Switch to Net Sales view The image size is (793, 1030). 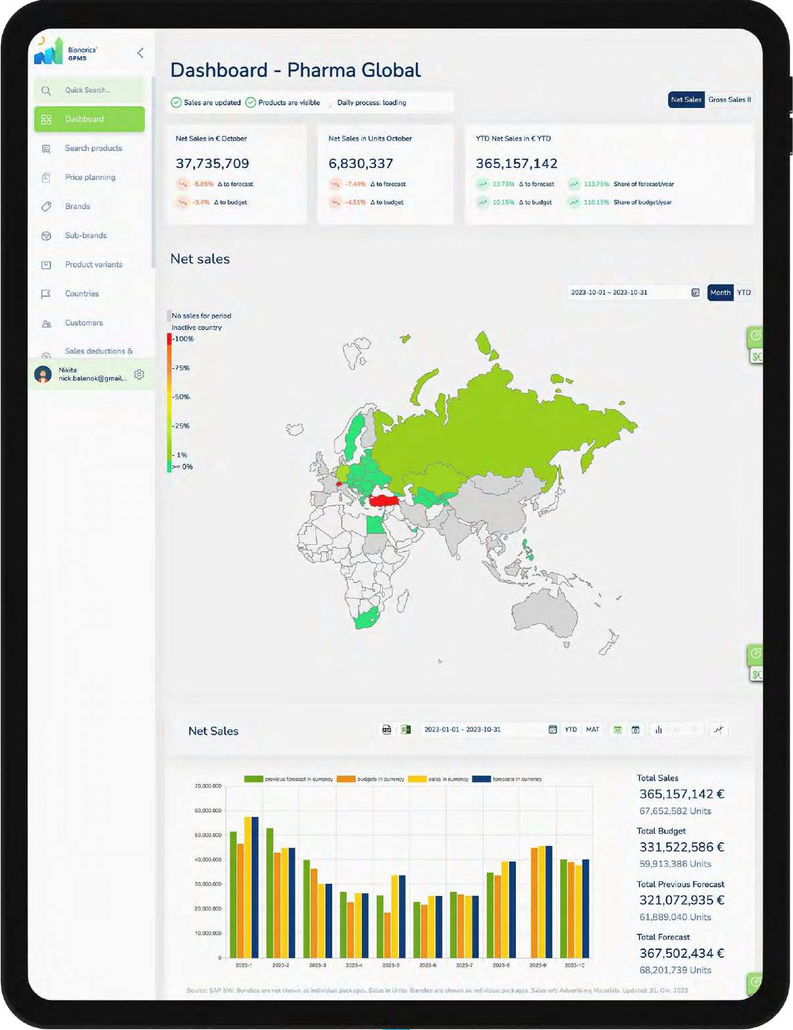(x=686, y=100)
